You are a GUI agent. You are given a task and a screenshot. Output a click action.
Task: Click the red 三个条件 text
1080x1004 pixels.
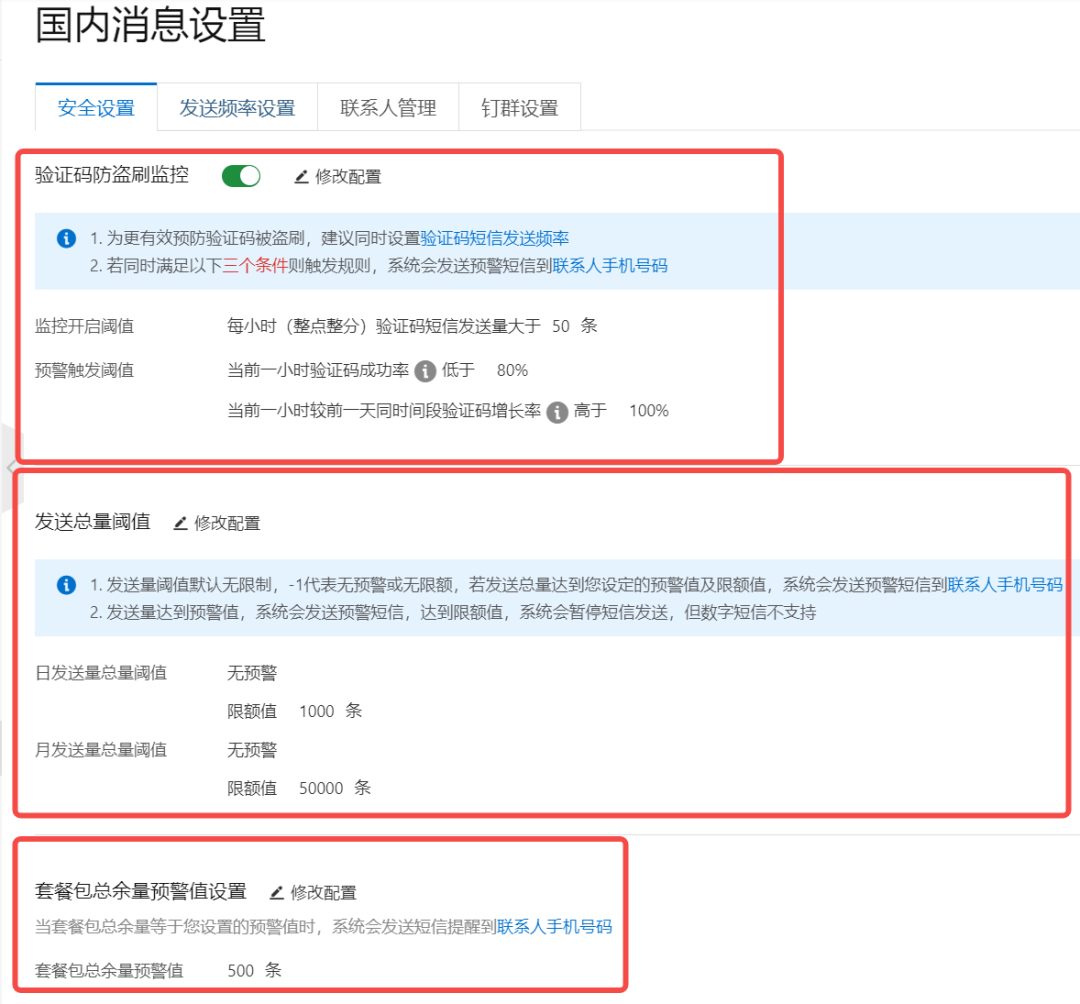[x=255, y=266]
